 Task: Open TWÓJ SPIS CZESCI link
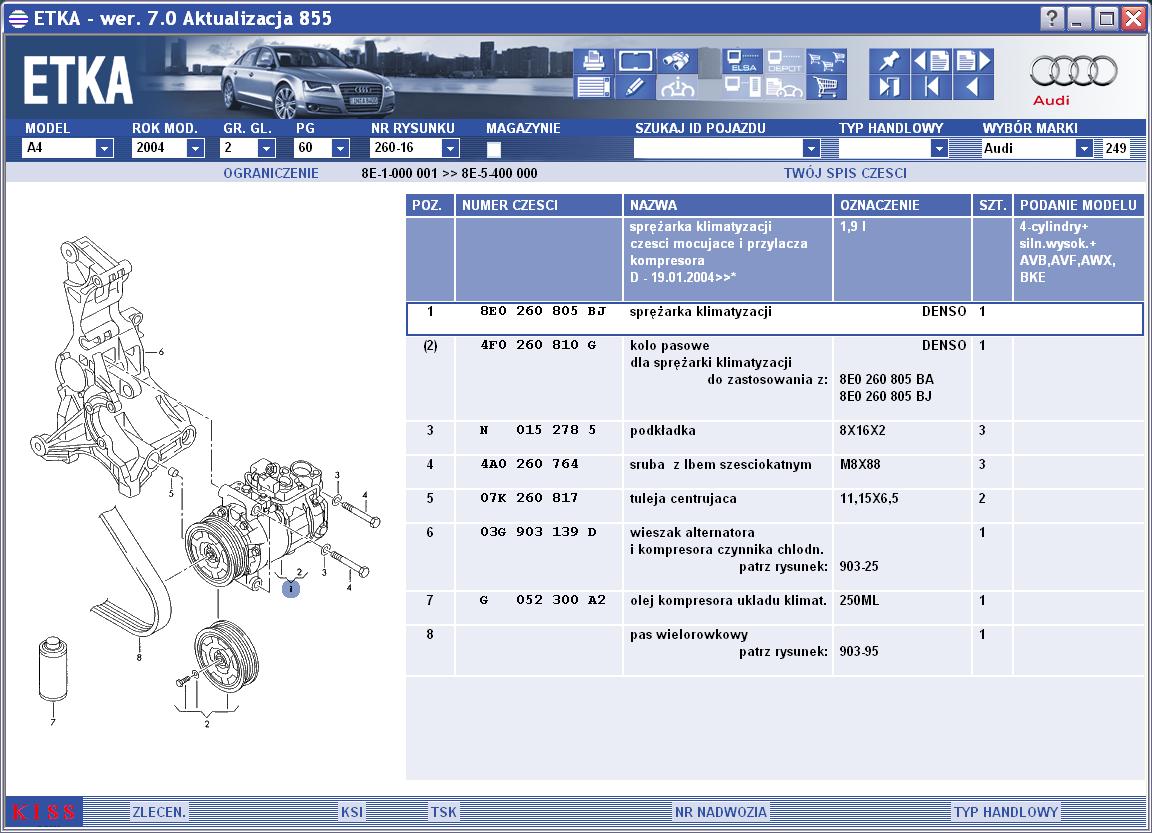[x=845, y=173]
